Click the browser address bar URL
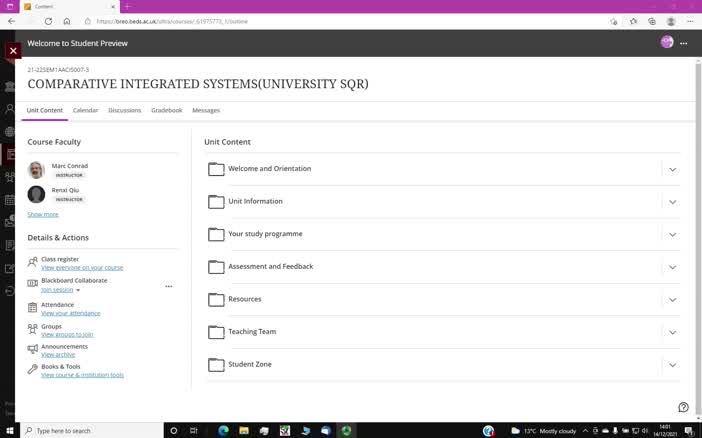This screenshot has width=702, height=438. pyautogui.click(x=172, y=21)
